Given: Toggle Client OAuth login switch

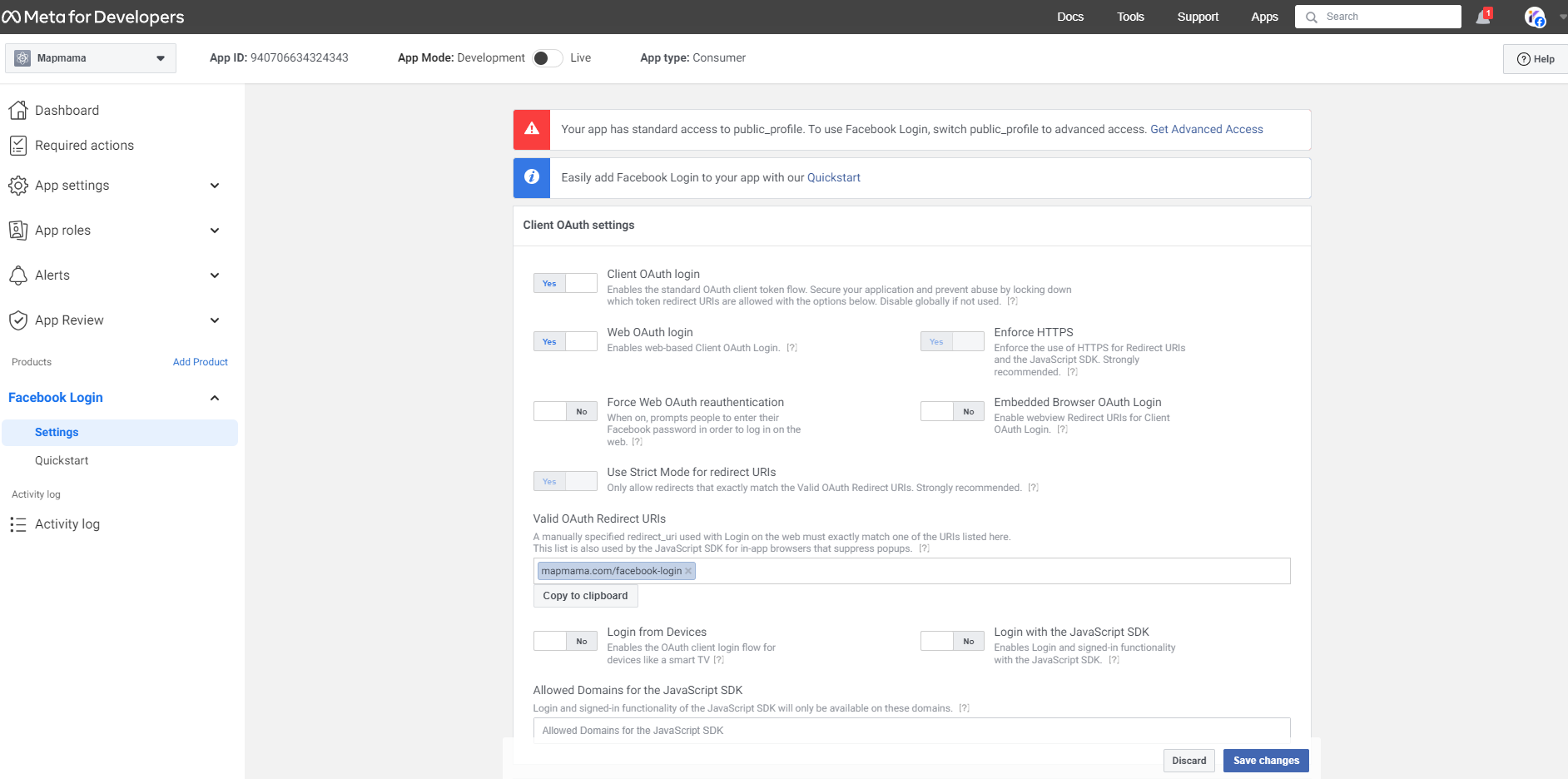Looking at the screenshot, I should pos(565,283).
